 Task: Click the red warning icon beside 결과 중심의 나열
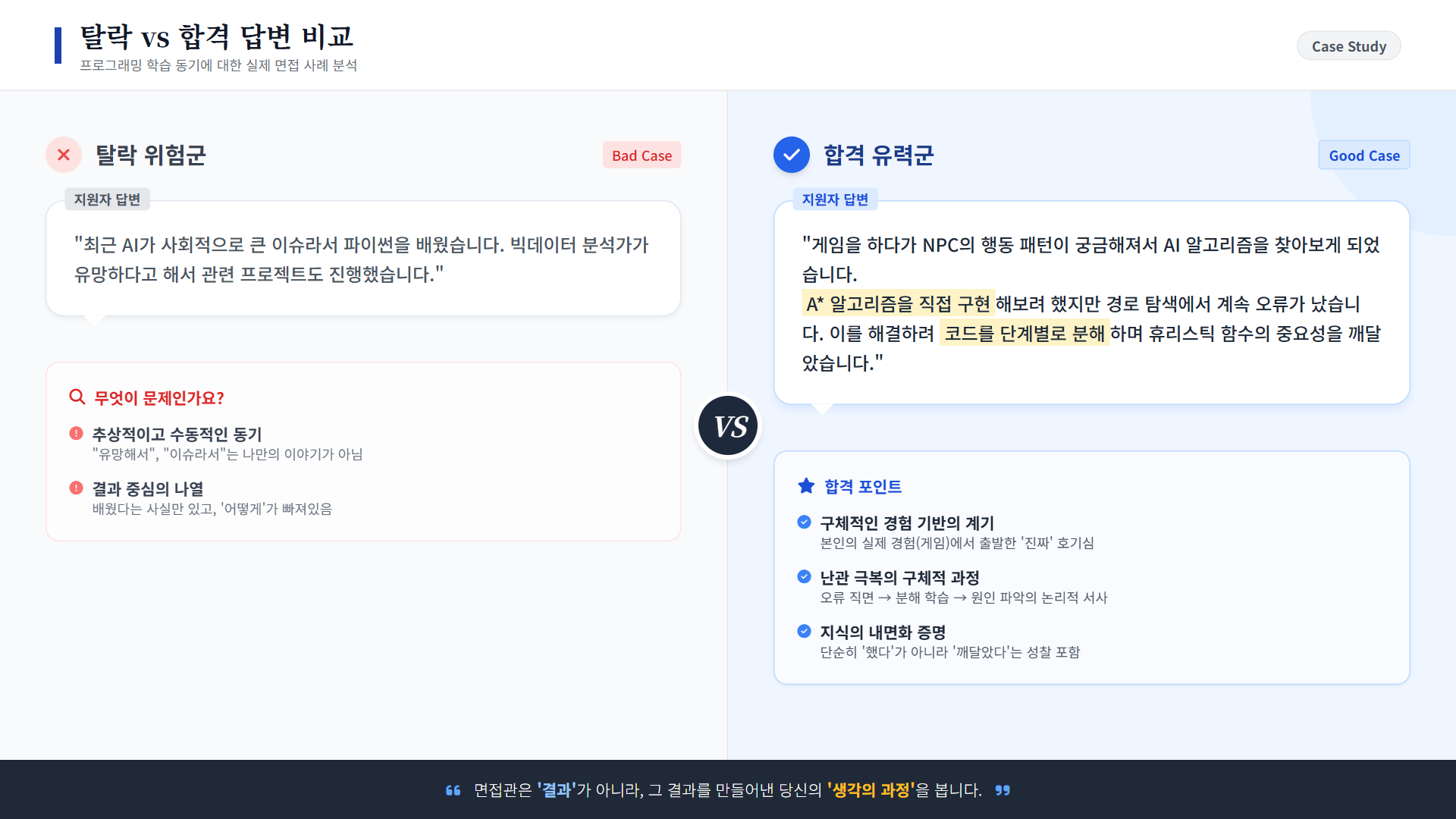click(76, 488)
